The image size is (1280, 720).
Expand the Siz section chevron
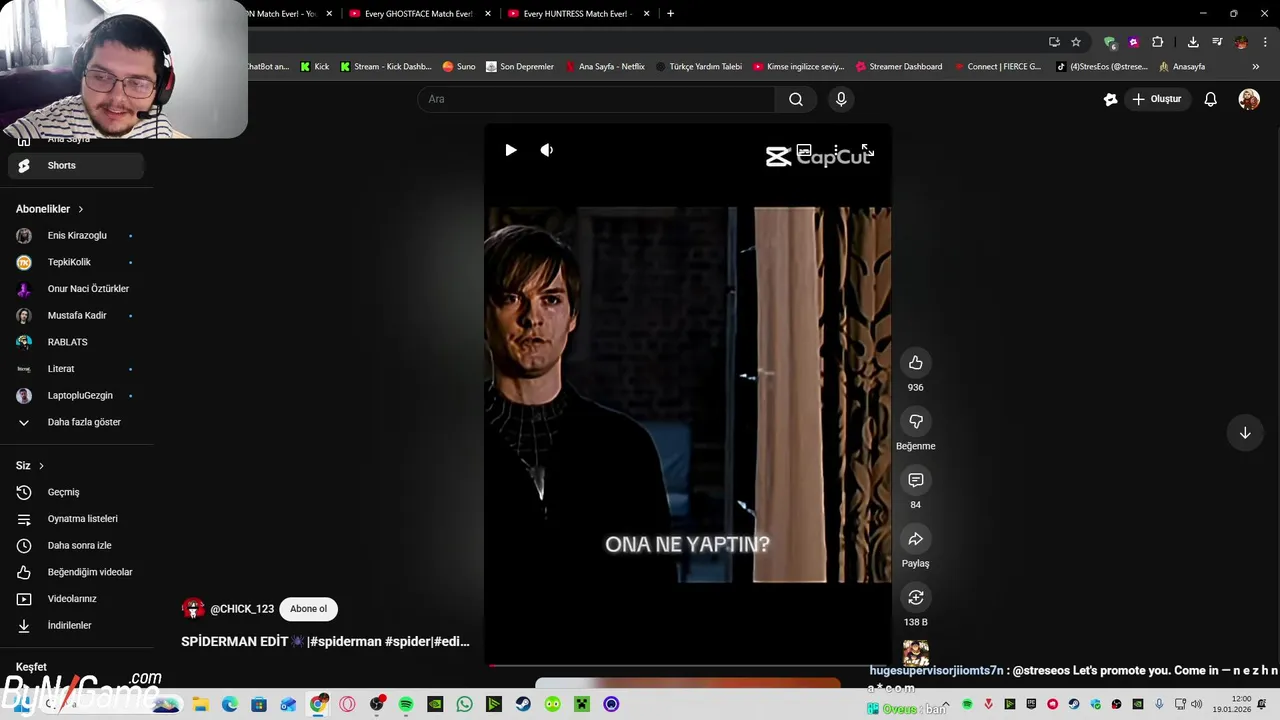41,466
